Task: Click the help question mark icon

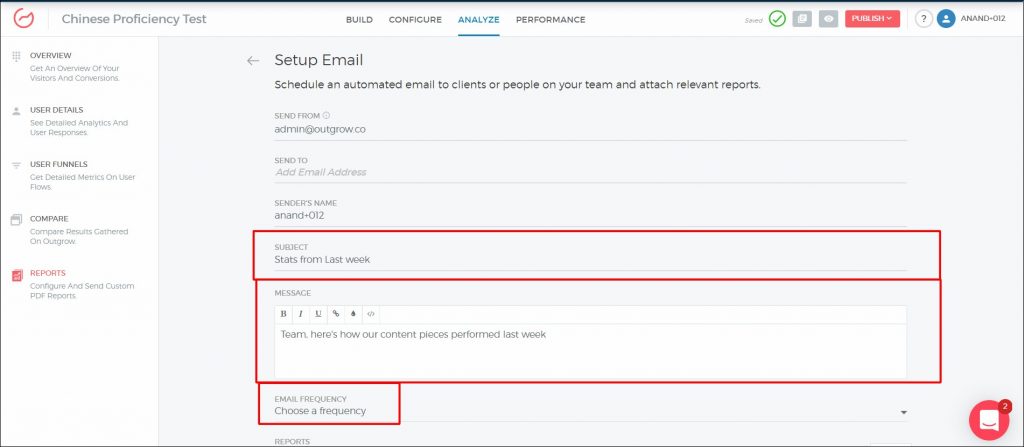Action: [923, 19]
